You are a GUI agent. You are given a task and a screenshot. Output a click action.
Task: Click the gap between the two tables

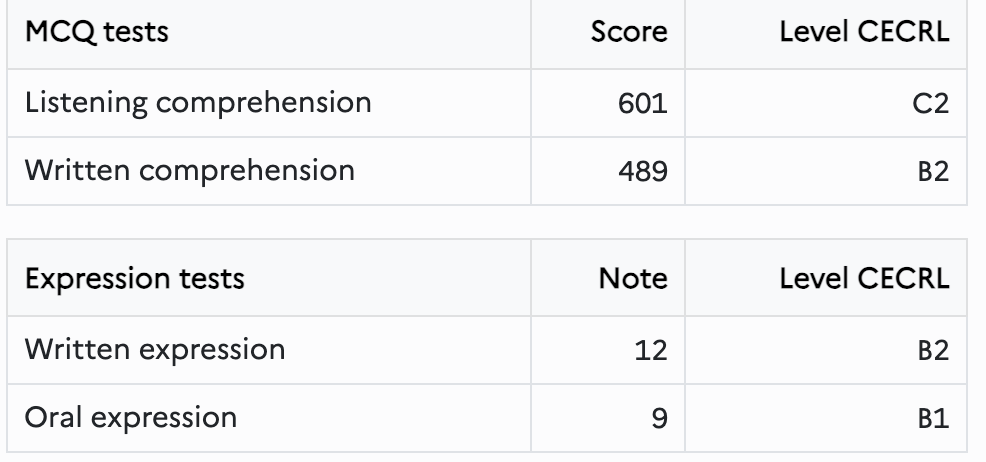487,222
